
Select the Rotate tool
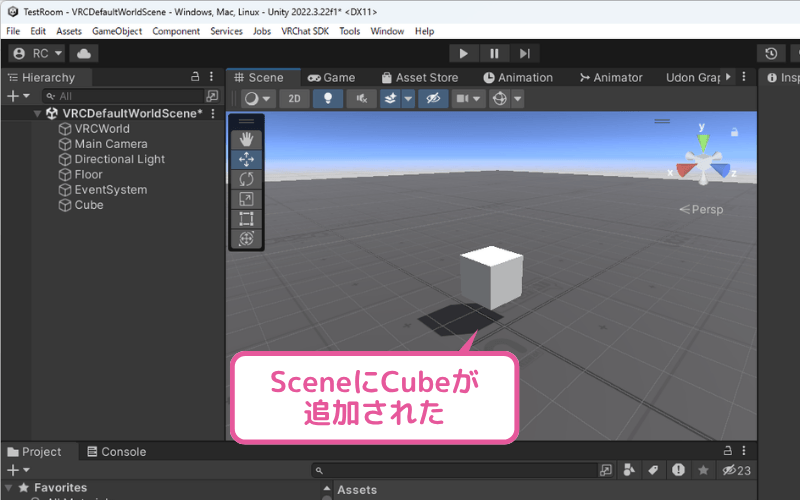point(246,179)
